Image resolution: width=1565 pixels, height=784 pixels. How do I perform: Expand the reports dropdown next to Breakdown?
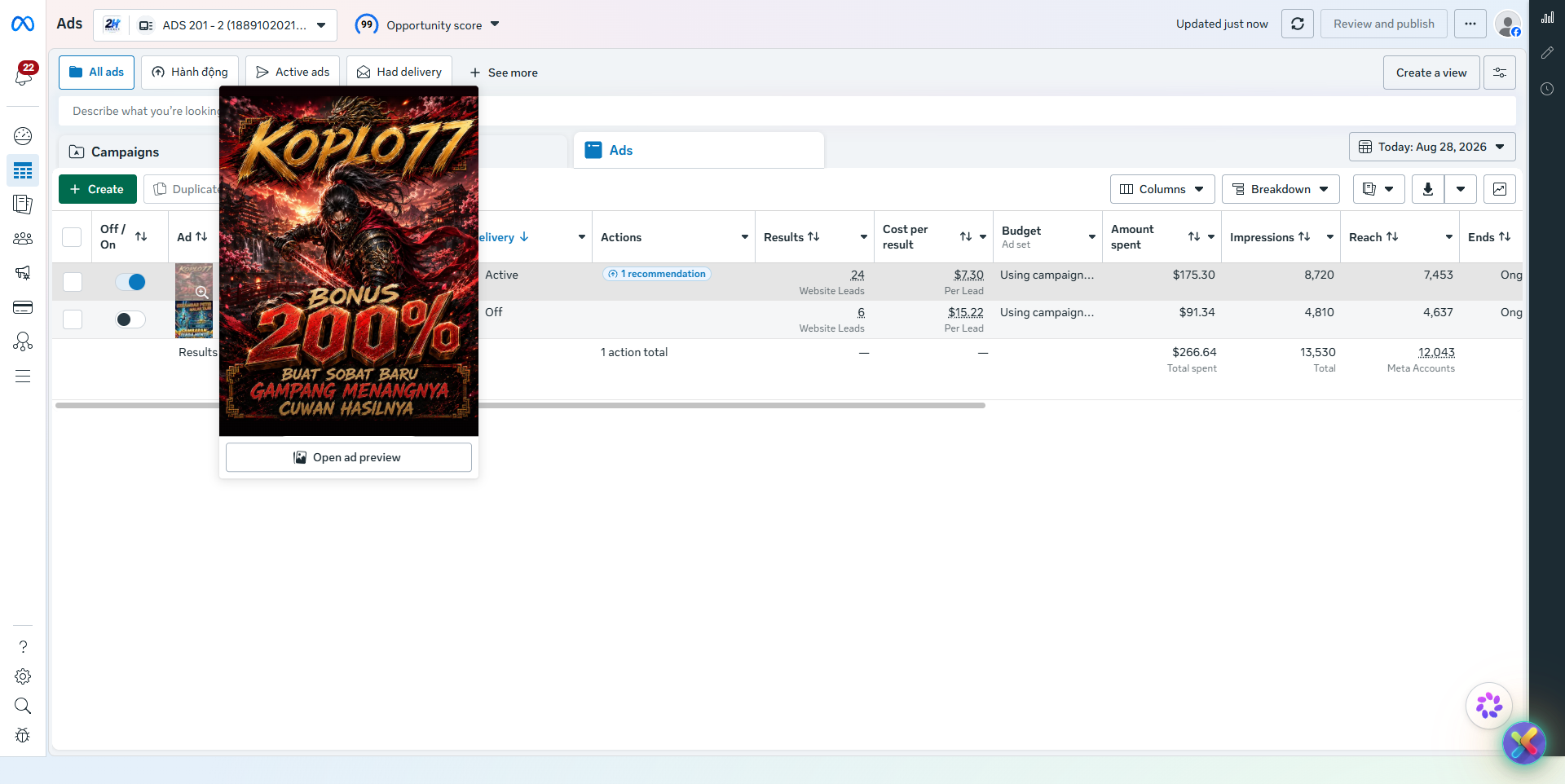tap(1379, 189)
